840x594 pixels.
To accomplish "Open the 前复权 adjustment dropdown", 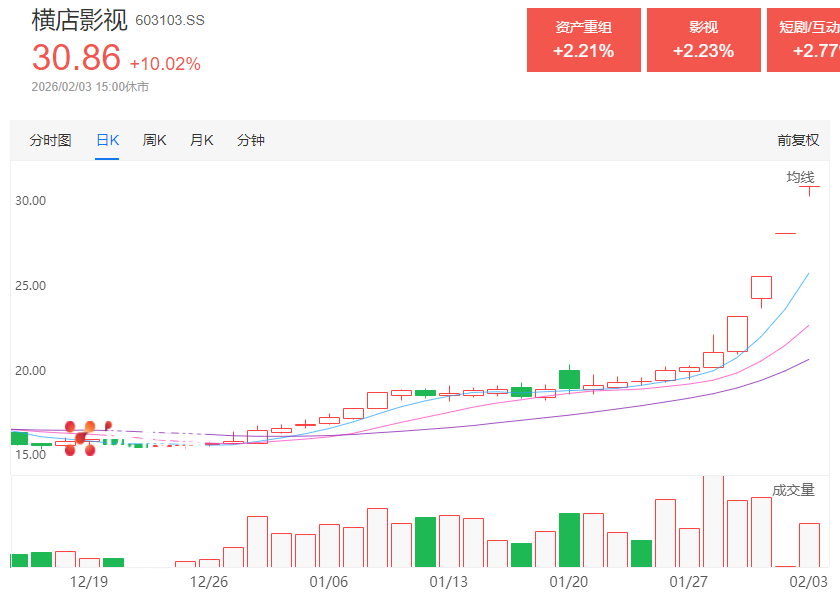I will click(797, 141).
